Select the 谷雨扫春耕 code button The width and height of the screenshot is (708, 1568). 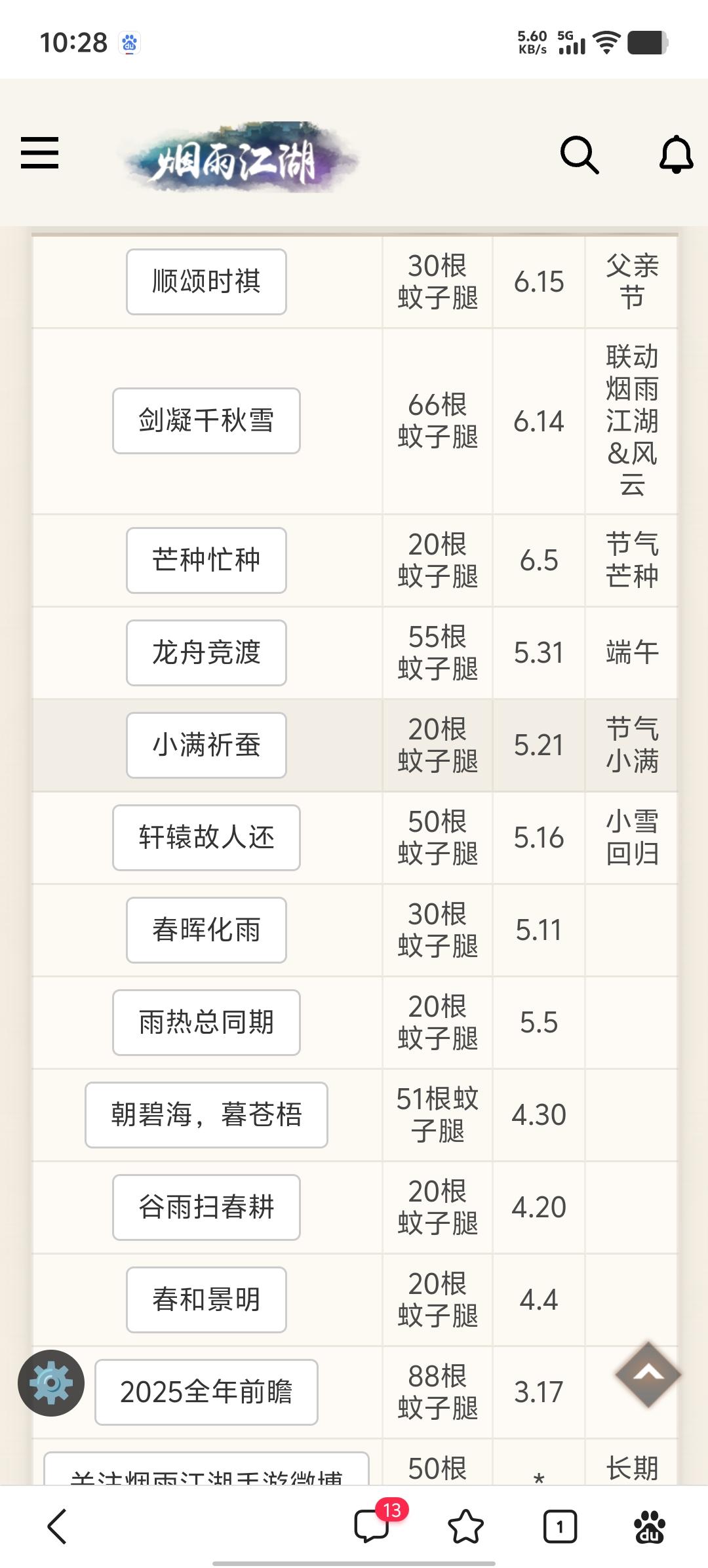206,1207
